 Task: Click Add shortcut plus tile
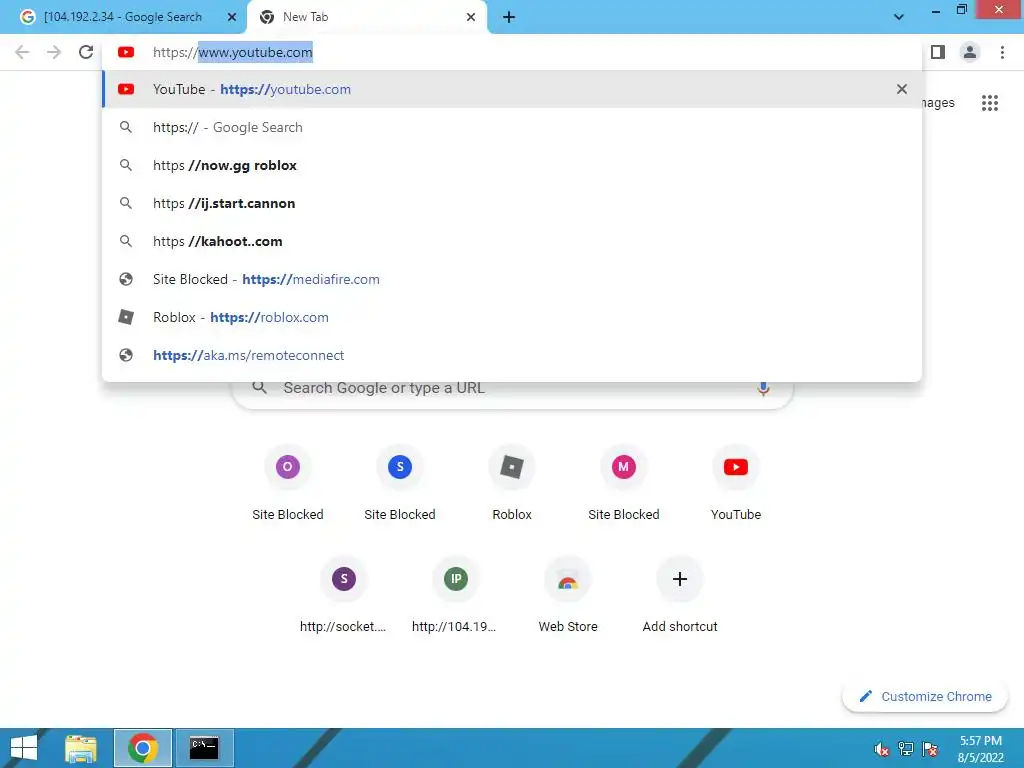(680, 595)
